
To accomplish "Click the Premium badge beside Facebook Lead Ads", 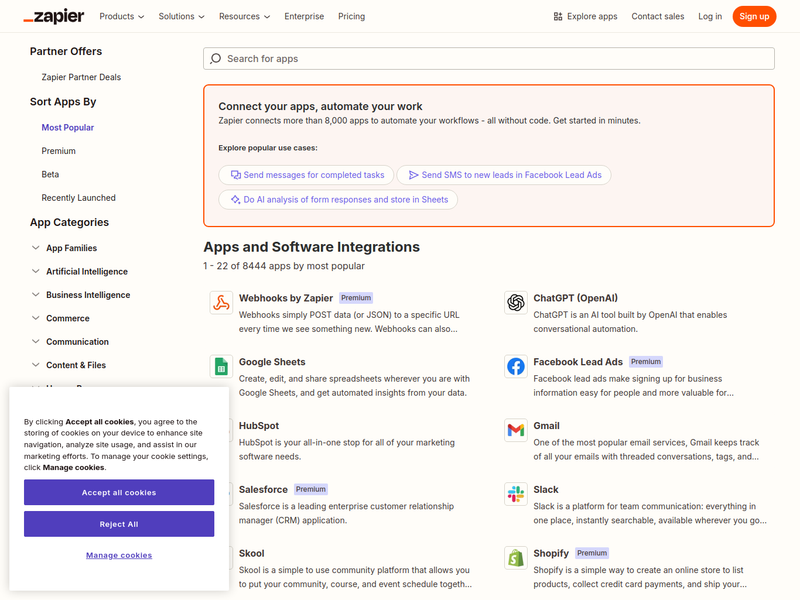I will (646, 362).
